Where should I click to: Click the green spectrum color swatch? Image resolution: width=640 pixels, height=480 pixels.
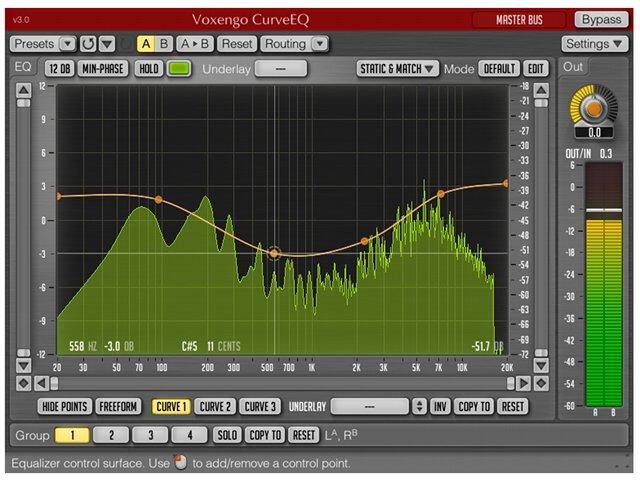point(179,69)
